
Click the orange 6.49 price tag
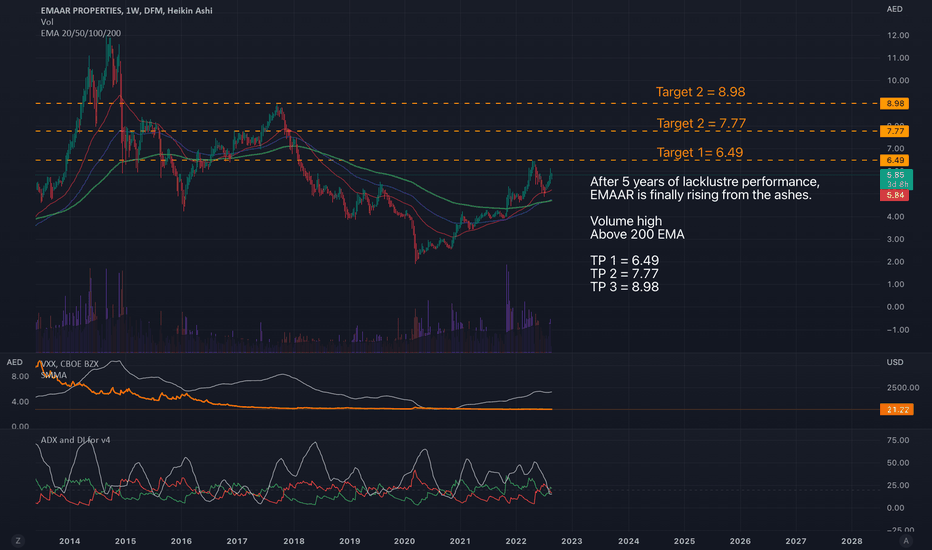pos(895,160)
